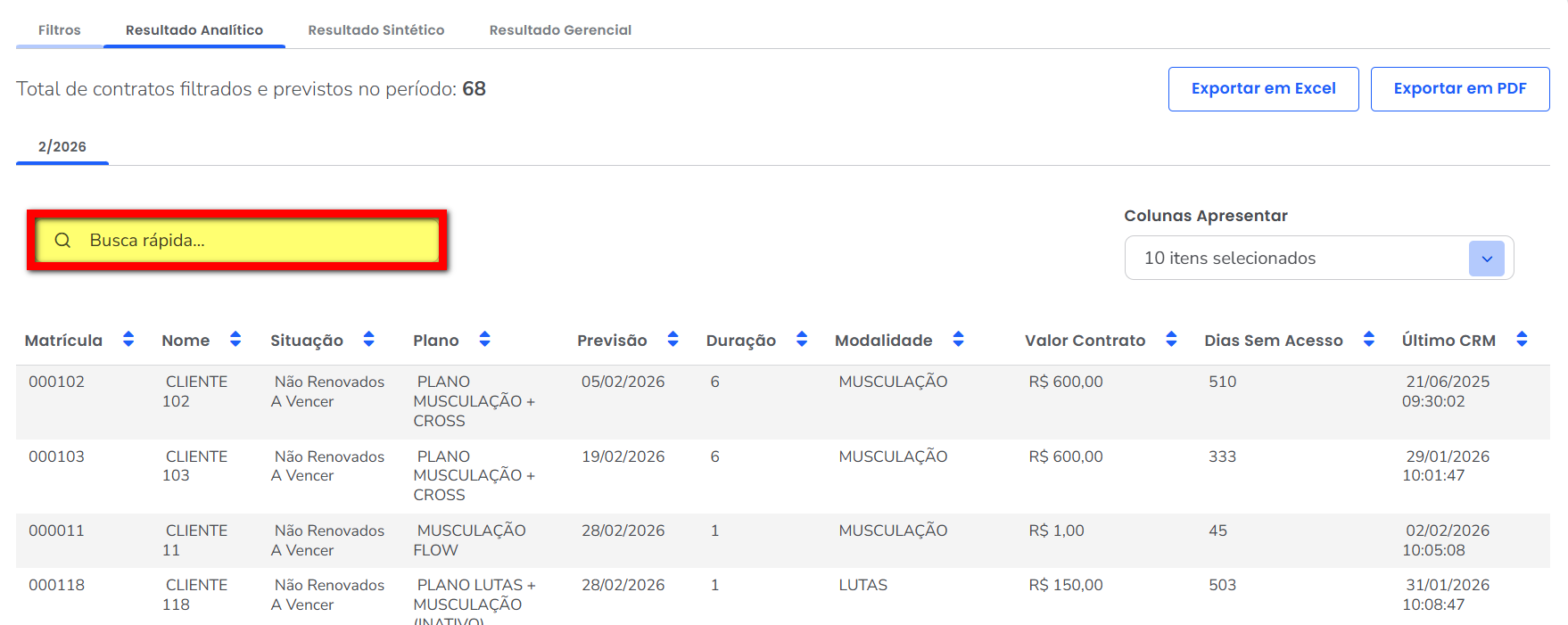The width and height of the screenshot is (1568, 625).
Task: Go to the Resultado Gerencial tab
Action: pos(560,30)
